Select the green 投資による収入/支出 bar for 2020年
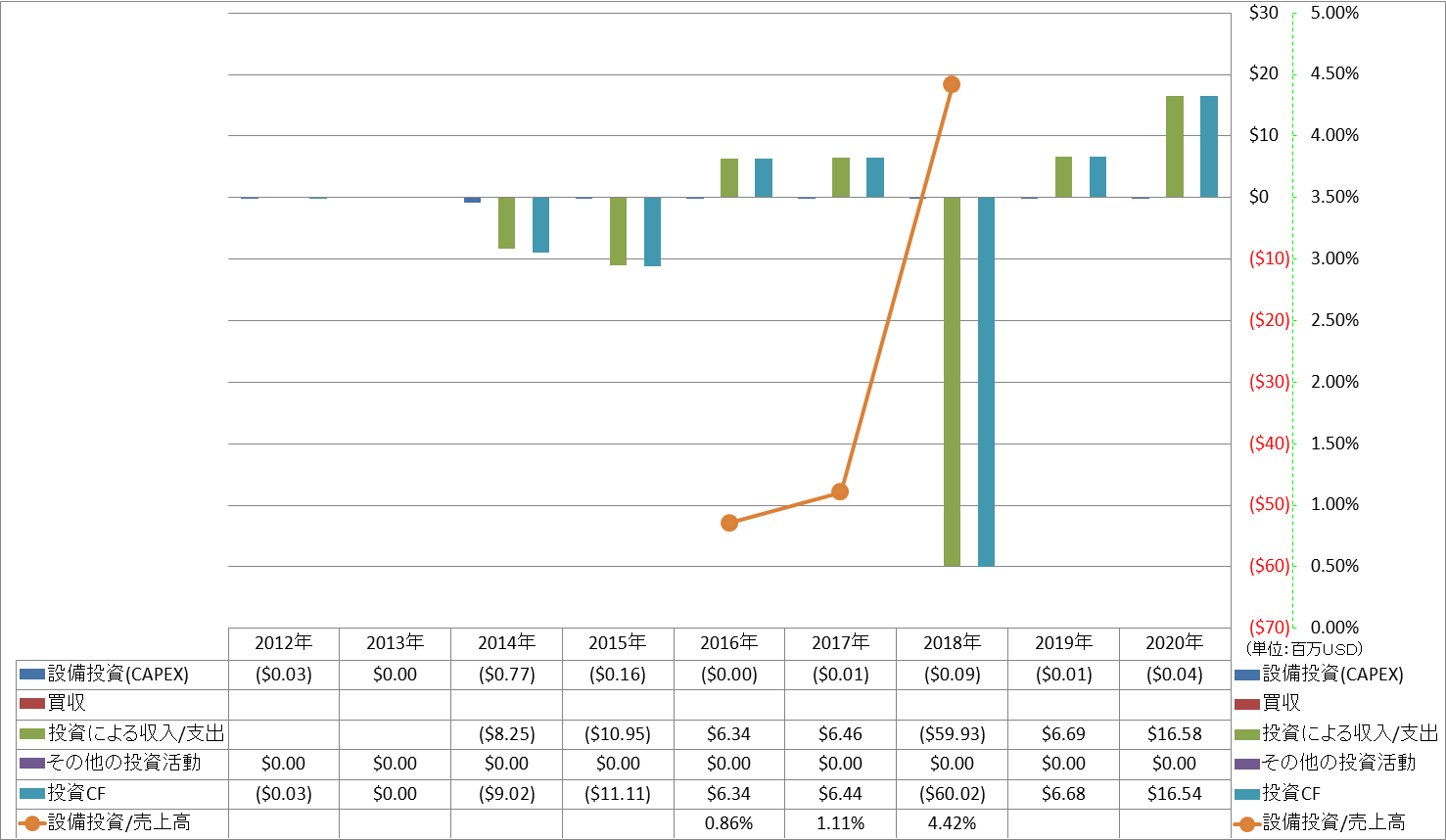 pos(1175,147)
